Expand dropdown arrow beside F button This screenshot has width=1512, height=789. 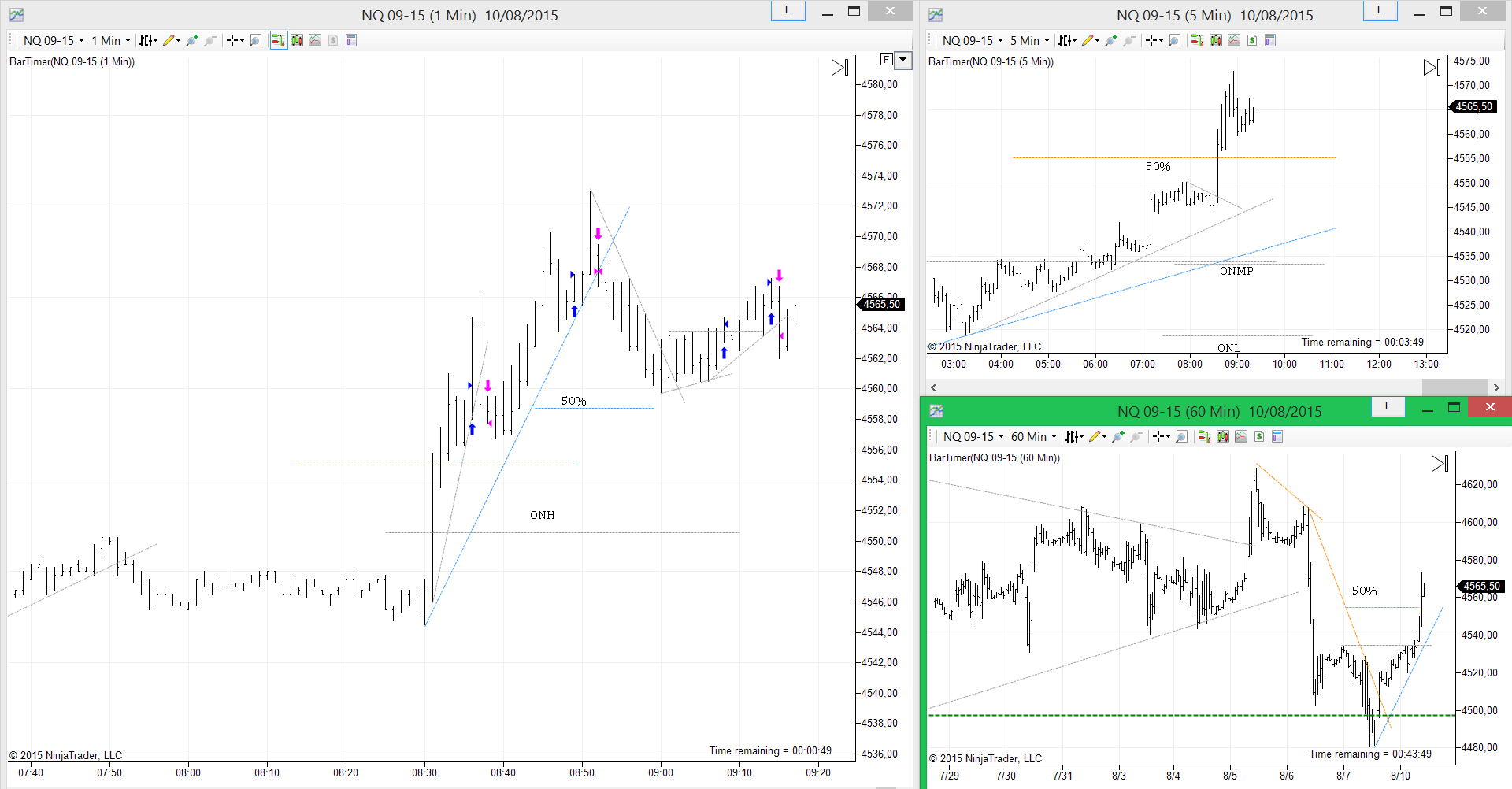pyautogui.click(x=903, y=60)
